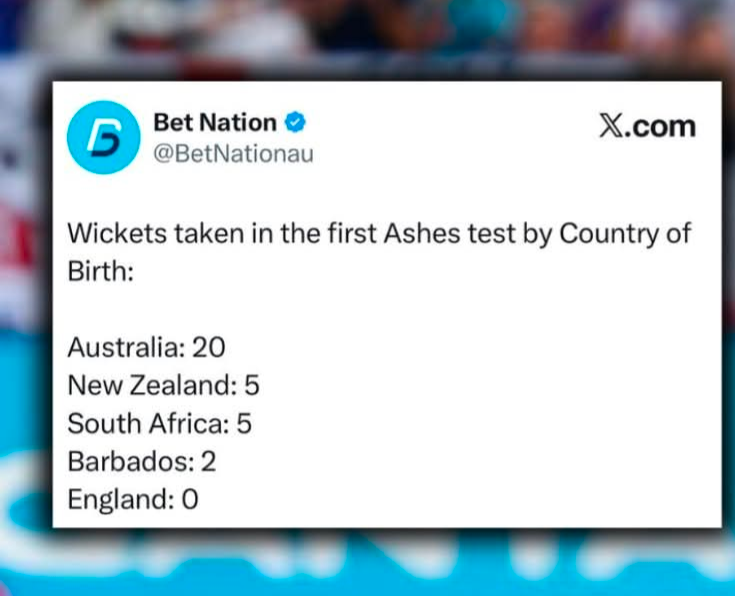Select the "Barbados: 2" line

[141, 461]
